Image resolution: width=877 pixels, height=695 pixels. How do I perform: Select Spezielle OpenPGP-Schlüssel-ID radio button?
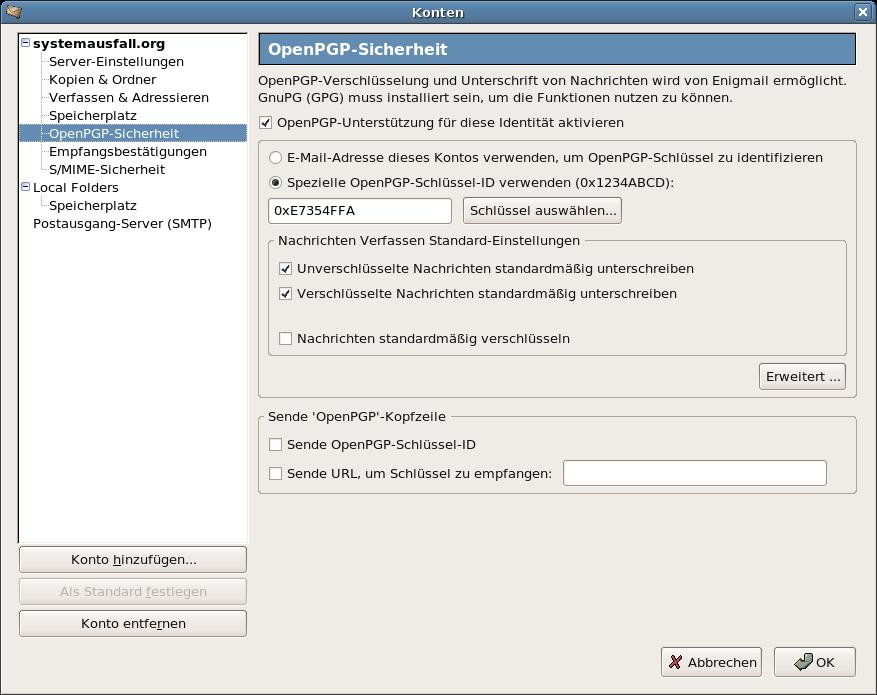tap(275, 183)
